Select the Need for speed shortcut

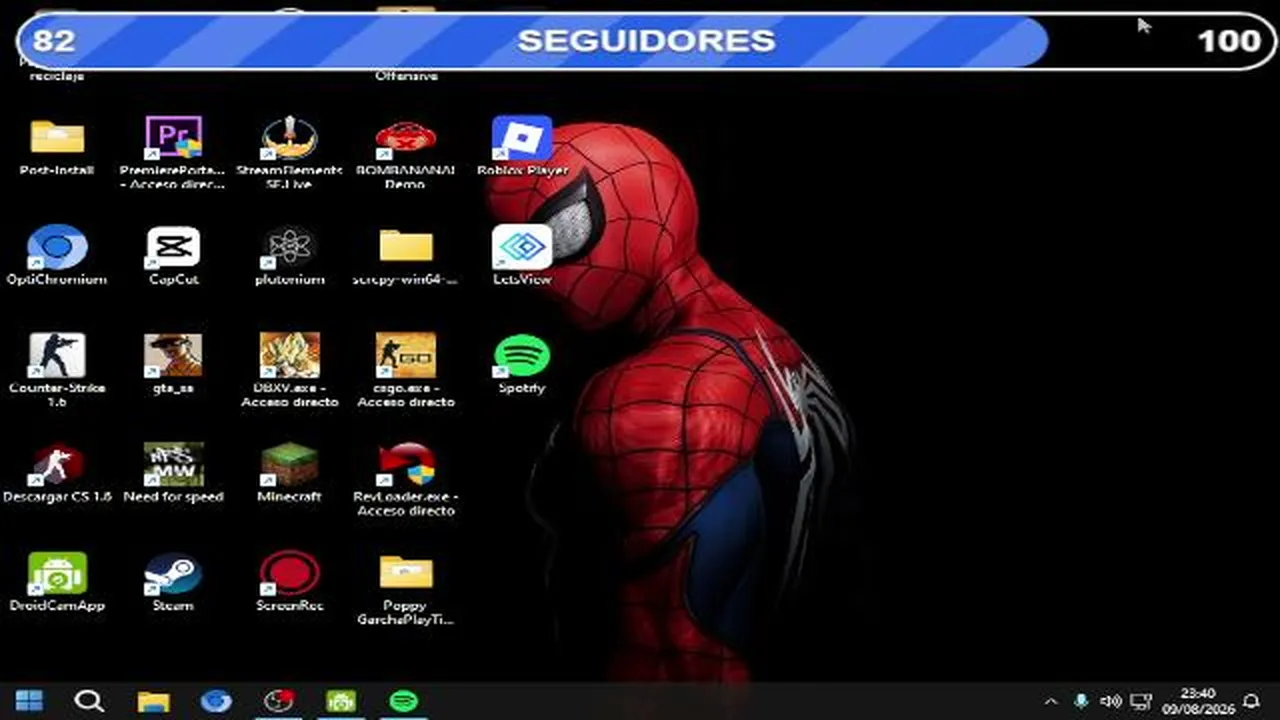174,464
